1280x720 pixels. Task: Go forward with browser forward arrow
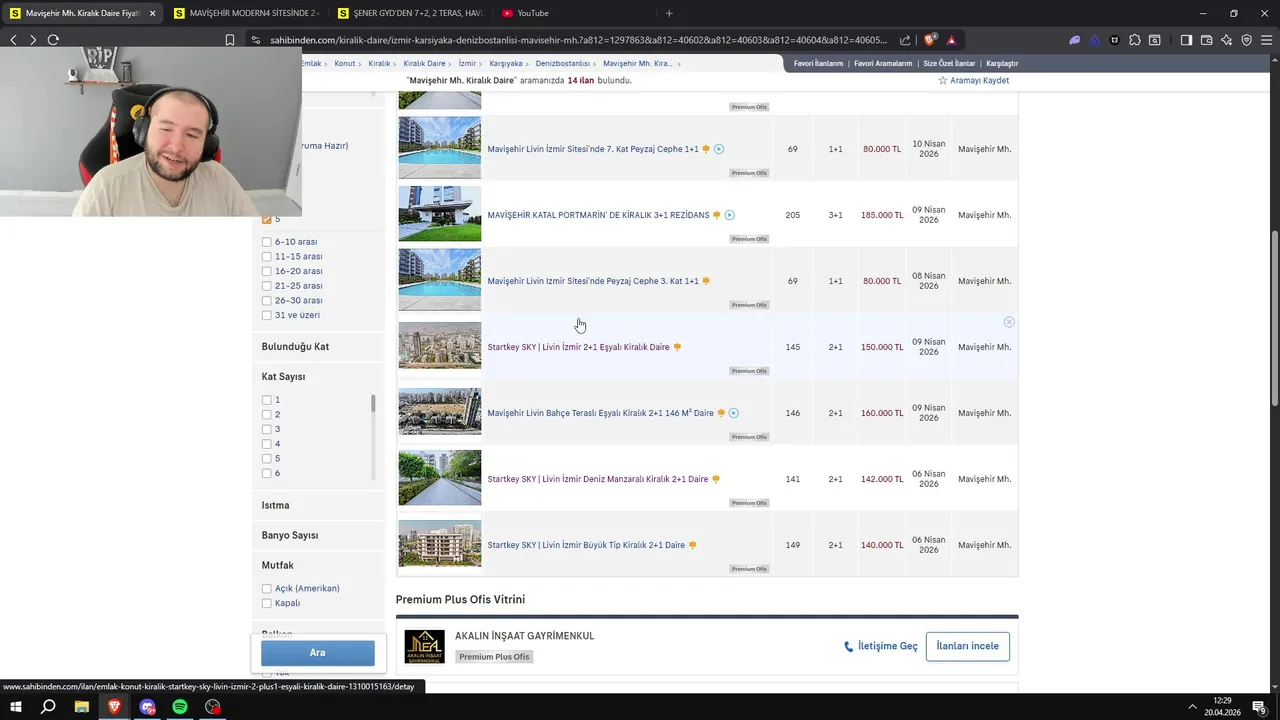coord(33,40)
